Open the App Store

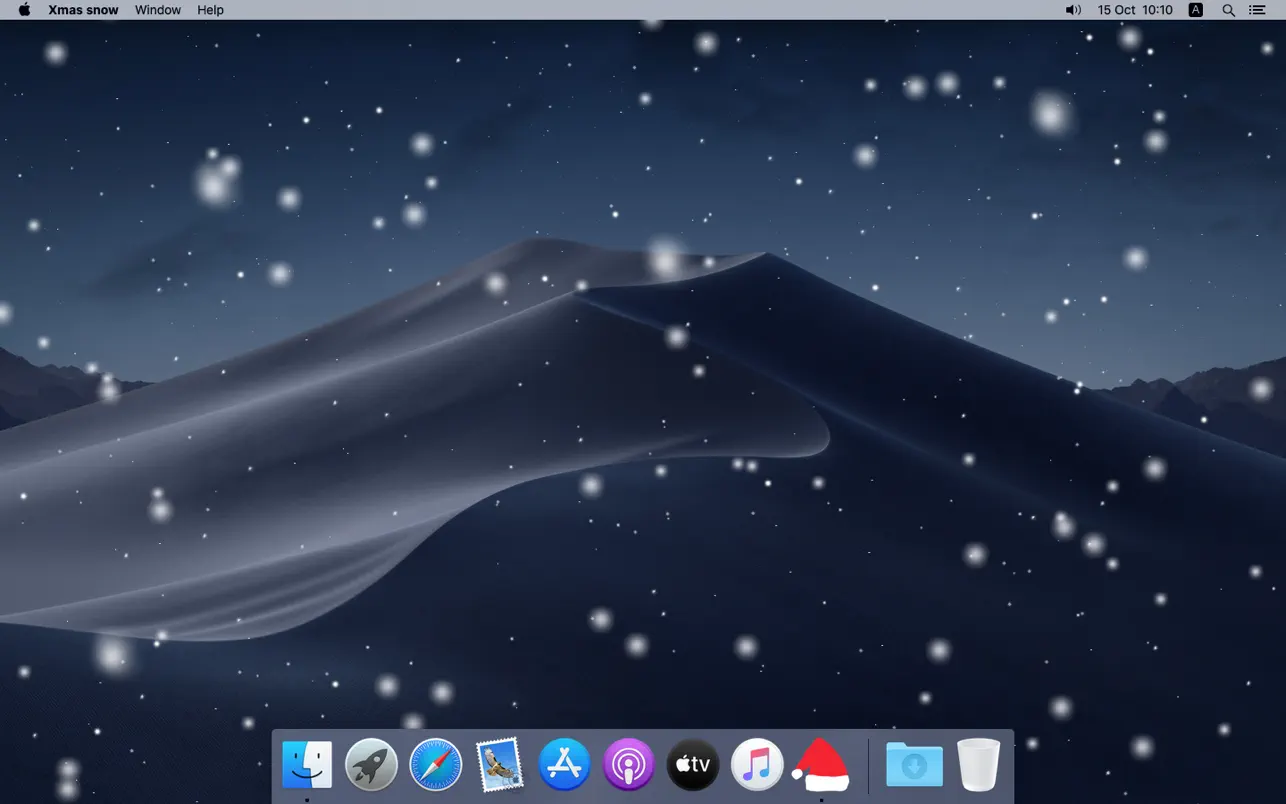[563, 764]
